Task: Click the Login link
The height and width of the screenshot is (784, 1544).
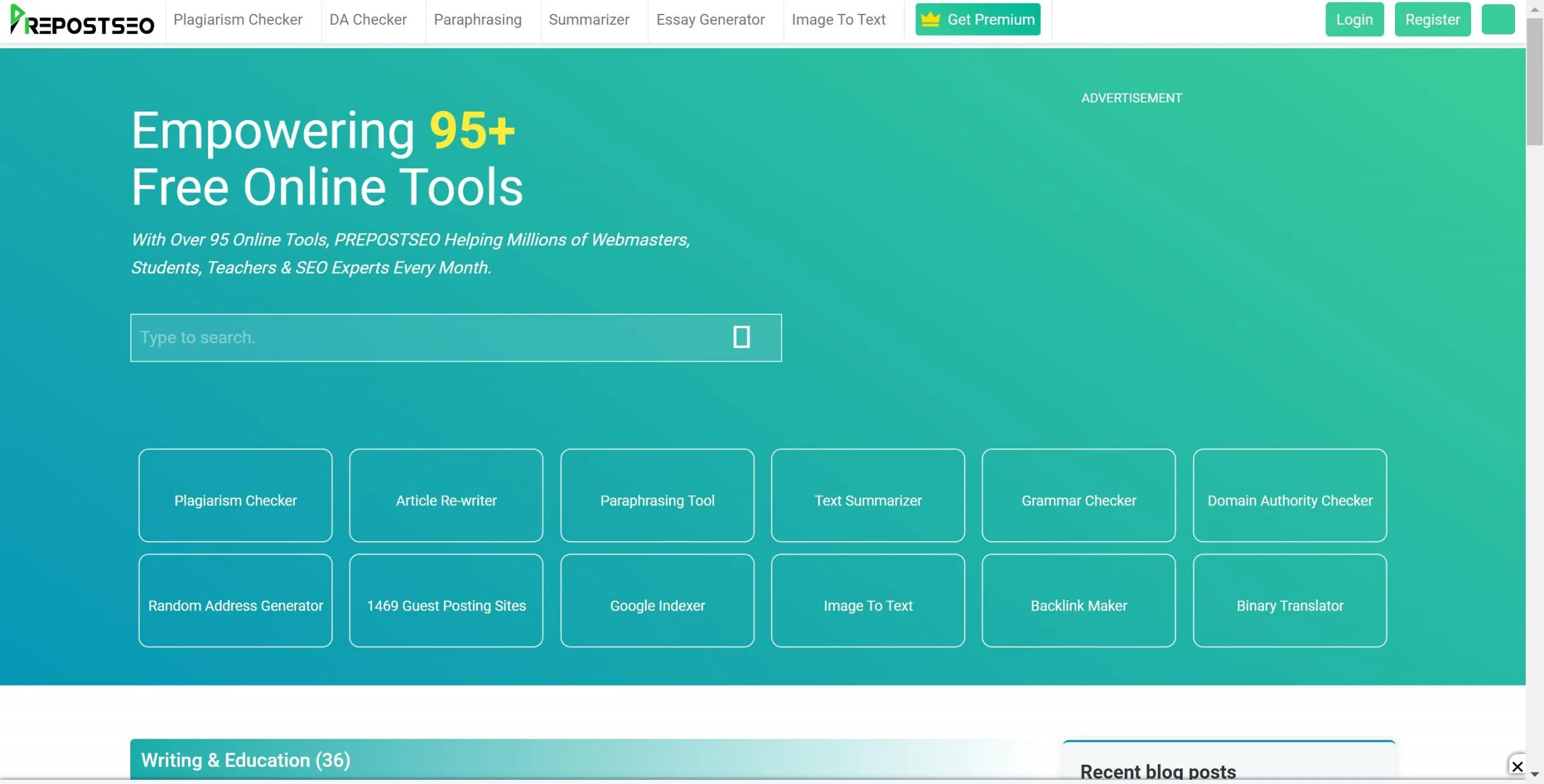Action: pos(1354,19)
